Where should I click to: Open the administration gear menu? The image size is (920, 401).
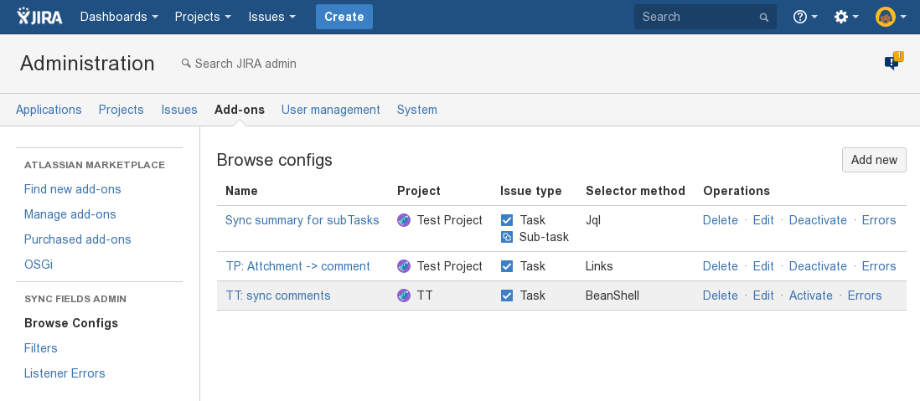coord(841,17)
